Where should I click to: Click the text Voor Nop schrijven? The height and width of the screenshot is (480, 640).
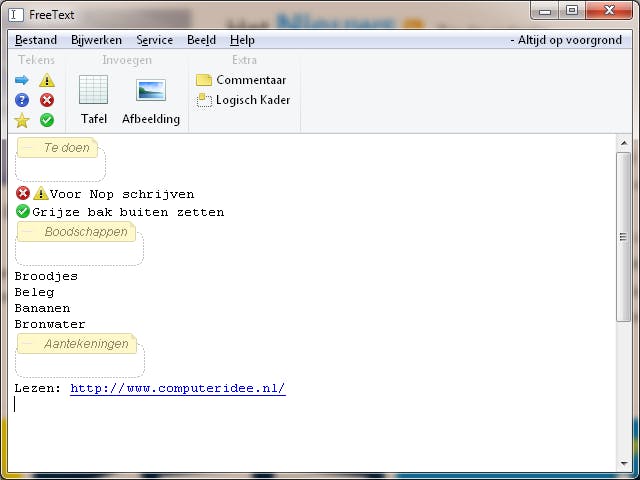click(122, 194)
